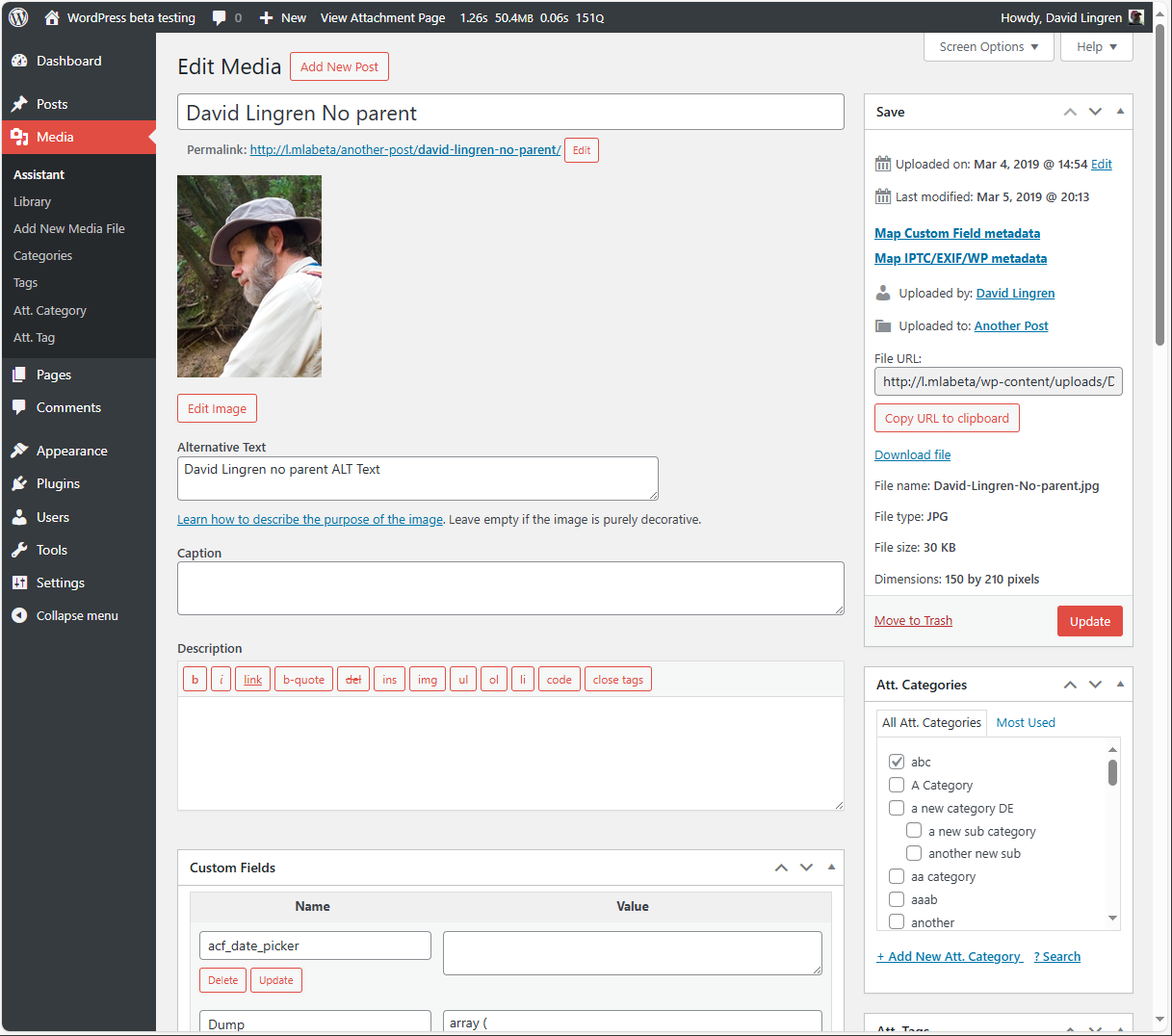Check the 'a new sub category' checkbox
1172x1036 pixels.
pyautogui.click(x=913, y=830)
